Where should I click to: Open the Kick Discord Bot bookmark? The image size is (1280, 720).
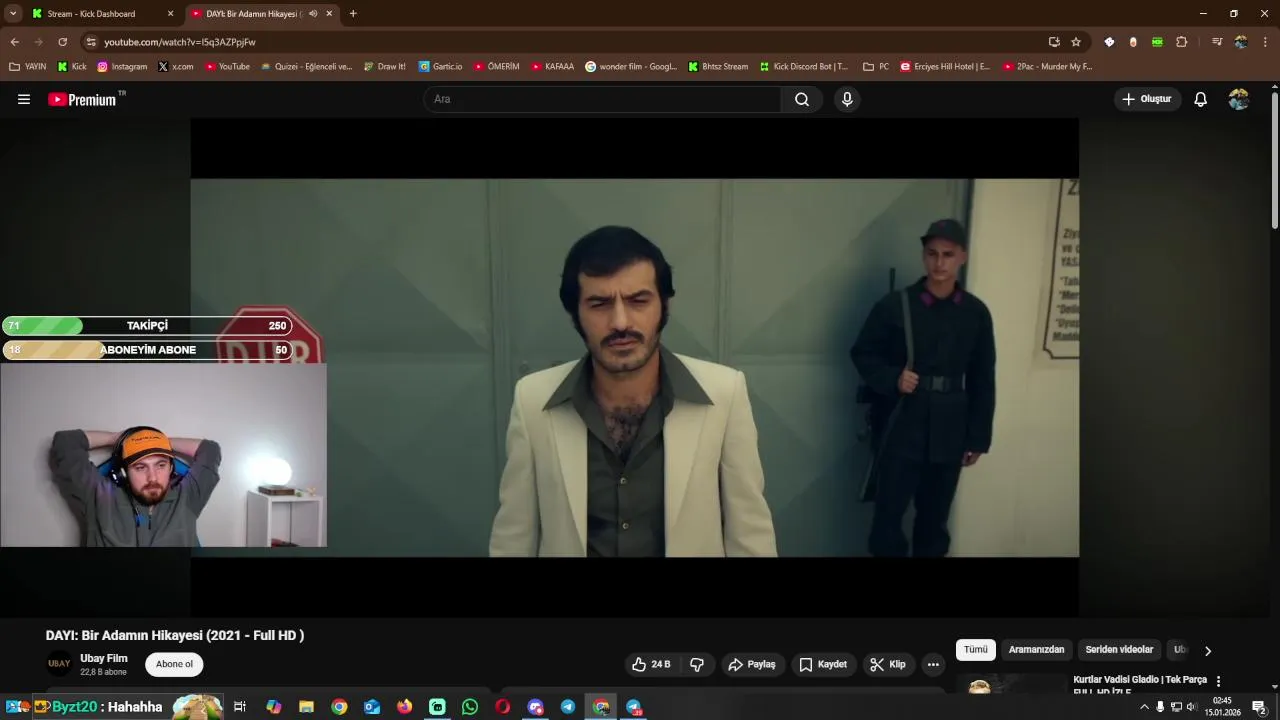coord(805,67)
